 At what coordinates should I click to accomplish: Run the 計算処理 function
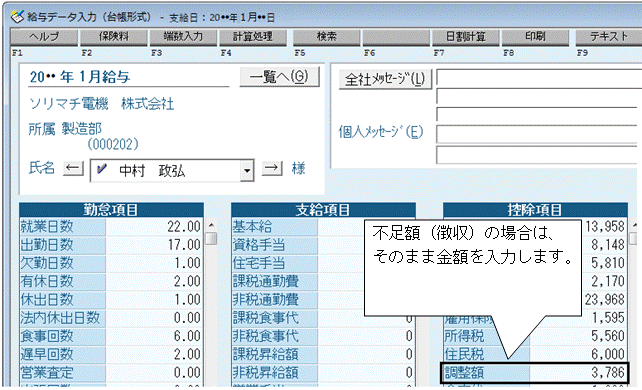click(253, 37)
